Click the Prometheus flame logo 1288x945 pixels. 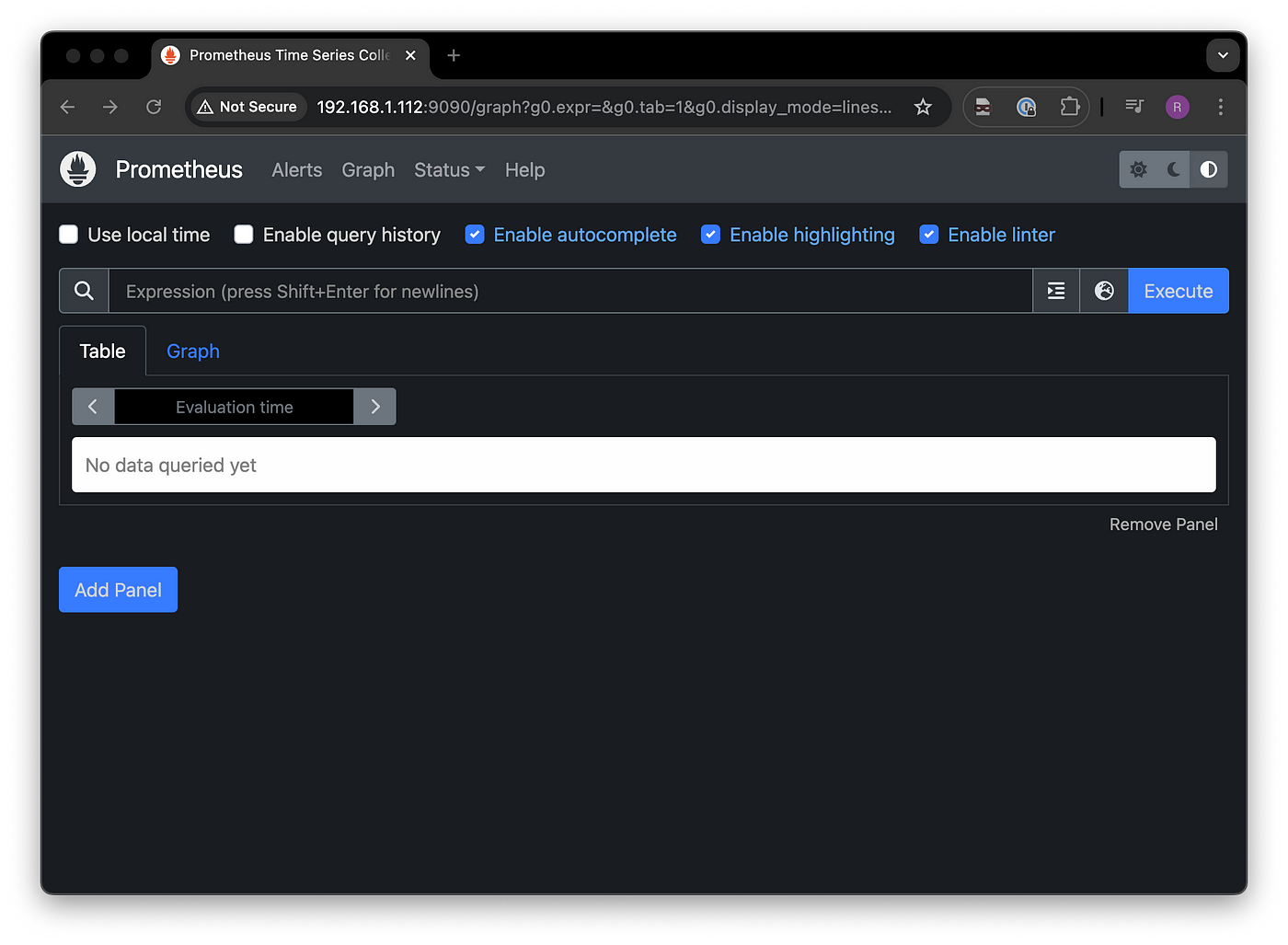pos(78,169)
